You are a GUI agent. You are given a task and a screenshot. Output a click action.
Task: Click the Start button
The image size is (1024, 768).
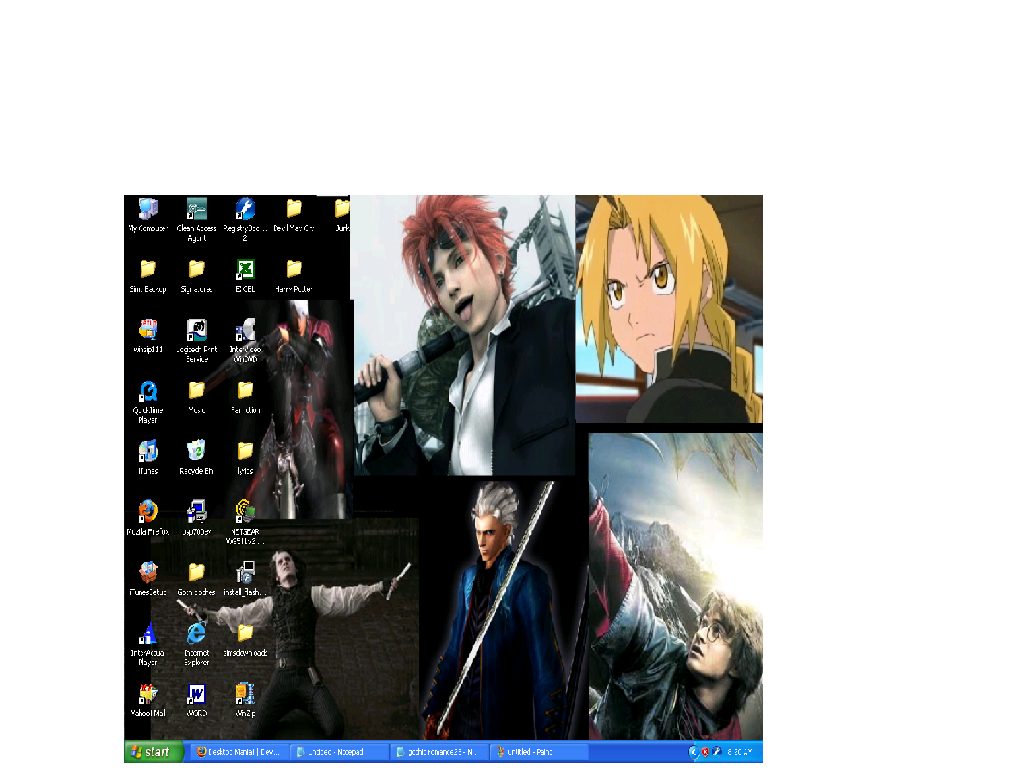click(x=153, y=752)
